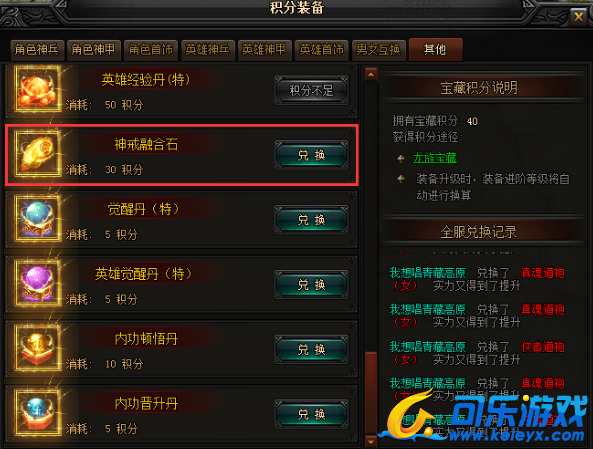
Task: Click the 英雄经验丹(特) orange orb icon
Action: (x=37, y=89)
